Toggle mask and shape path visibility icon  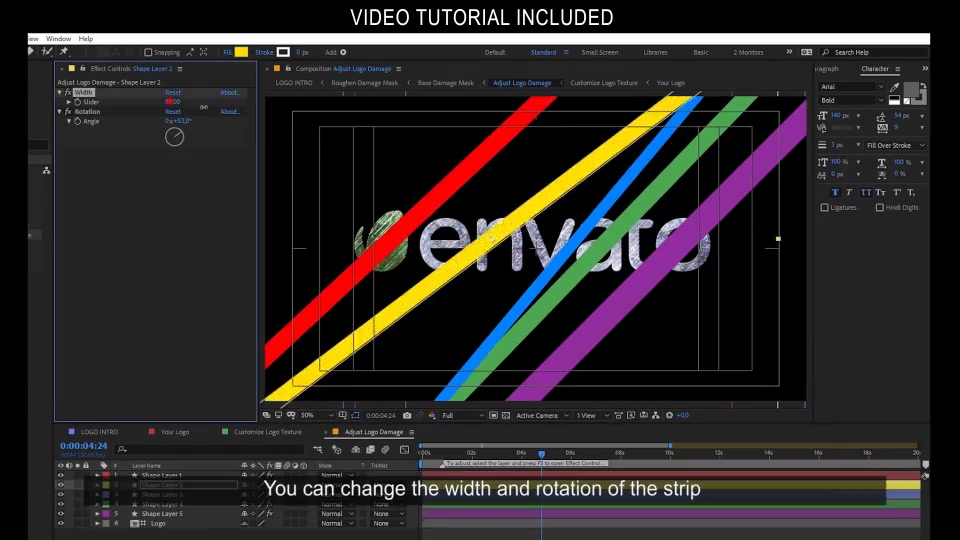tap(355, 415)
